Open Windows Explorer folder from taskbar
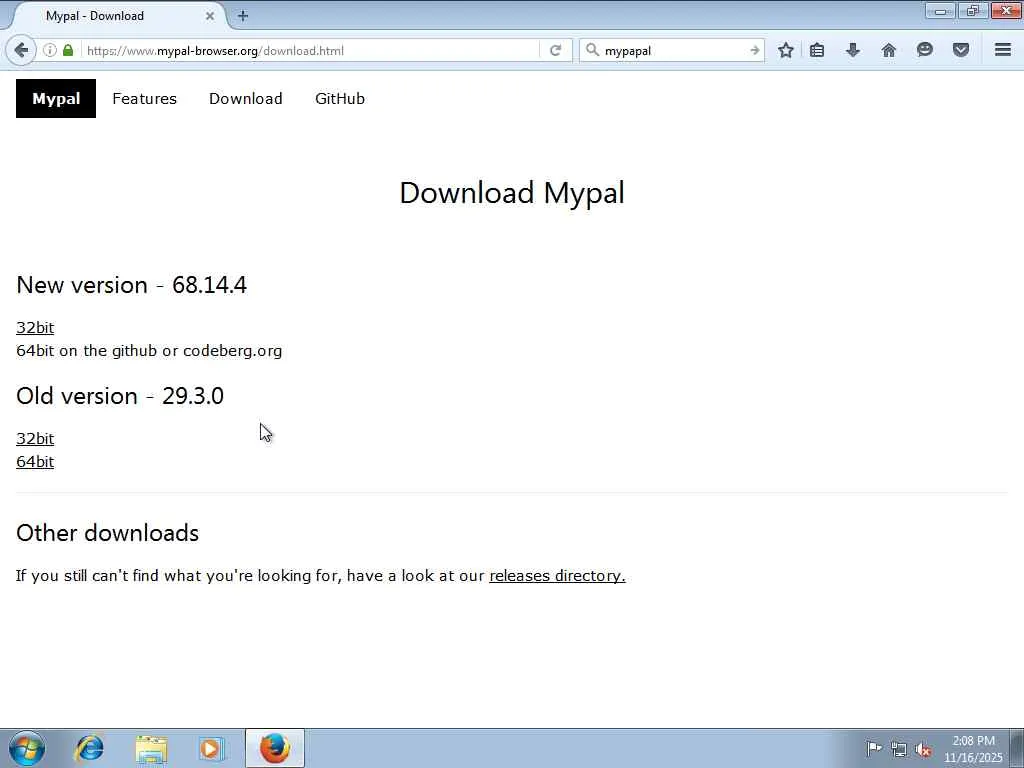1024x768 pixels. [151, 748]
